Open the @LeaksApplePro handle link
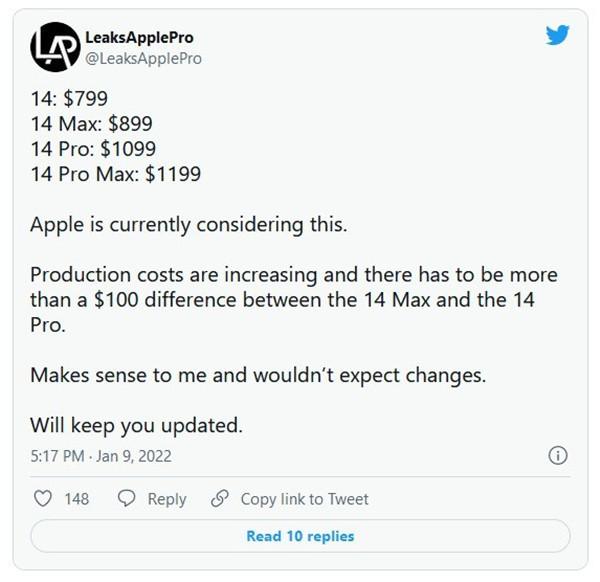This screenshot has height=582, width=600. click(144, 58)
